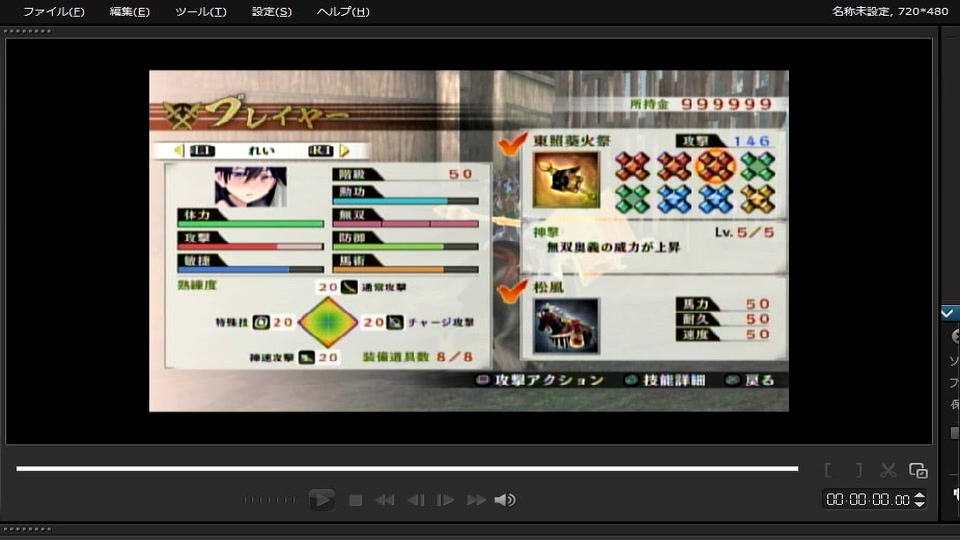Click the project name 名称未設定, 720*480
This screenshot has width=960, height=540.
coord(890,11)
